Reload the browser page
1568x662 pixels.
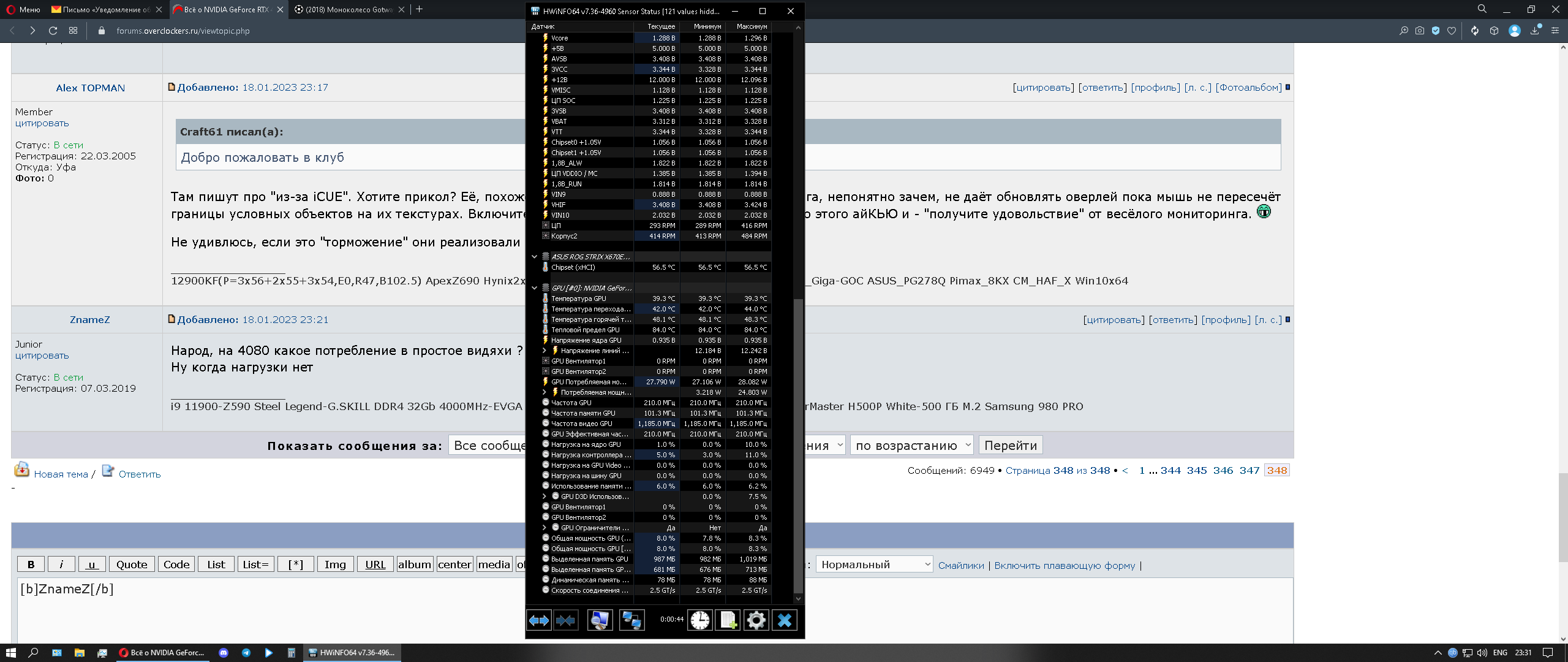tap(53, 31)
